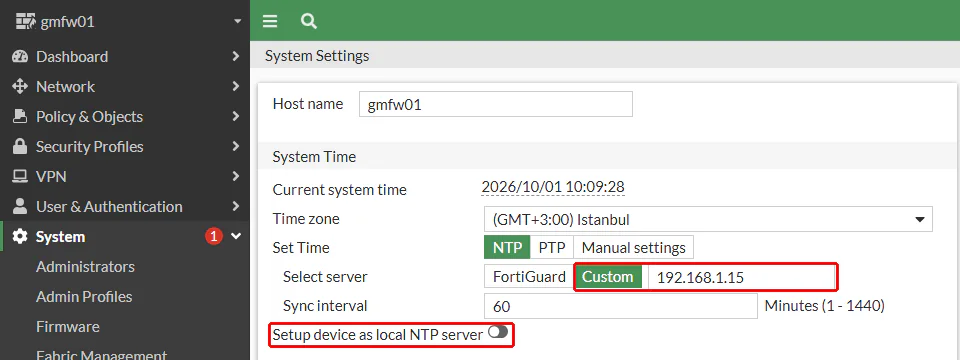Select NTP for Set Time

point(507,247)
